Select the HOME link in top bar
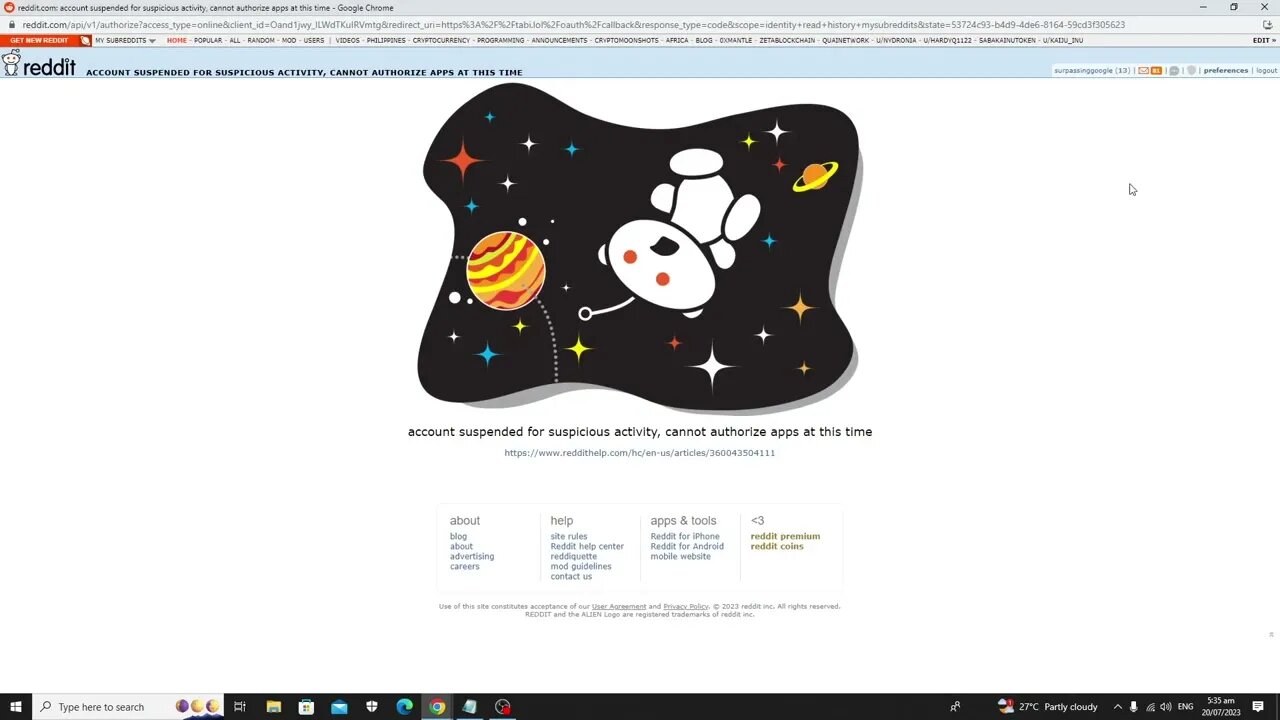This screenshot has height=720, width=1280. [x=177, y=41]
